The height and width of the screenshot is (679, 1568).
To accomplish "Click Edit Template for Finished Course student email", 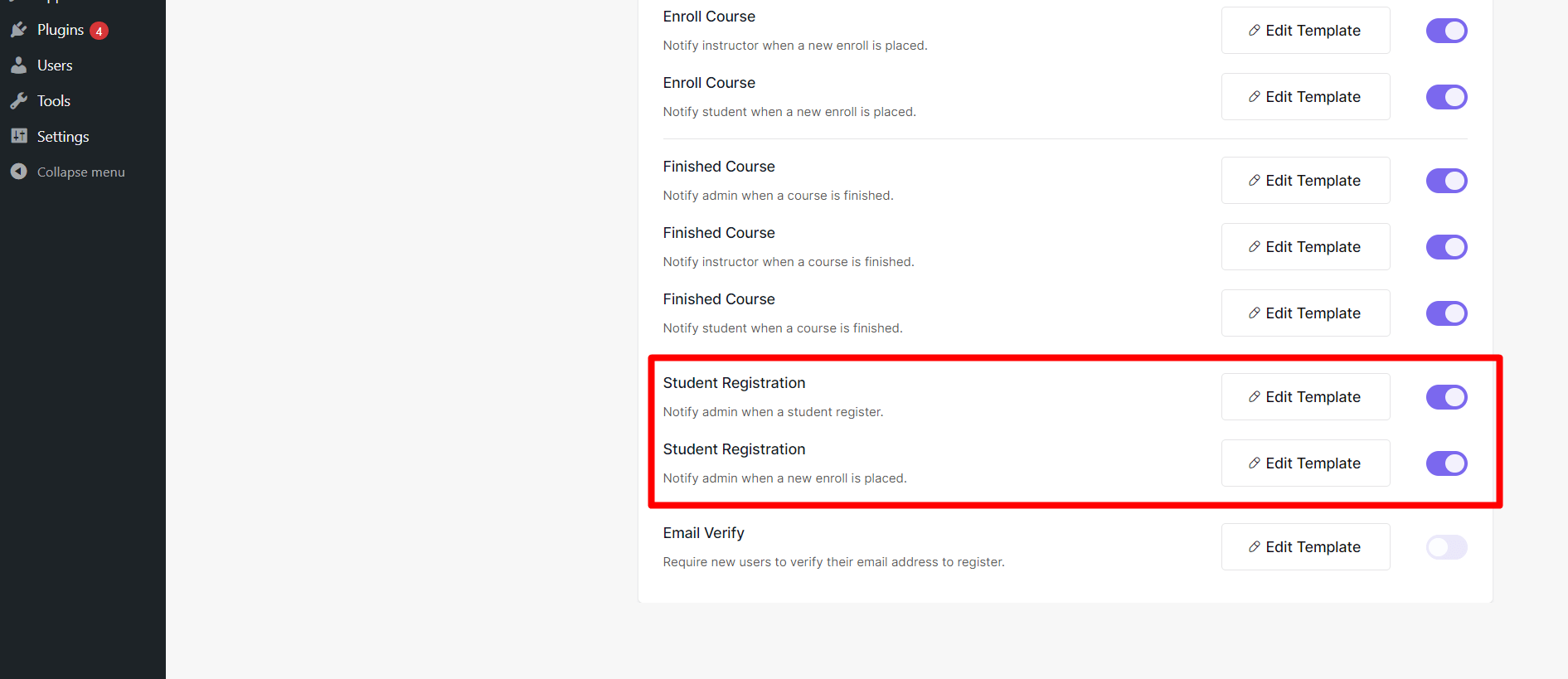I will 1305,313.
